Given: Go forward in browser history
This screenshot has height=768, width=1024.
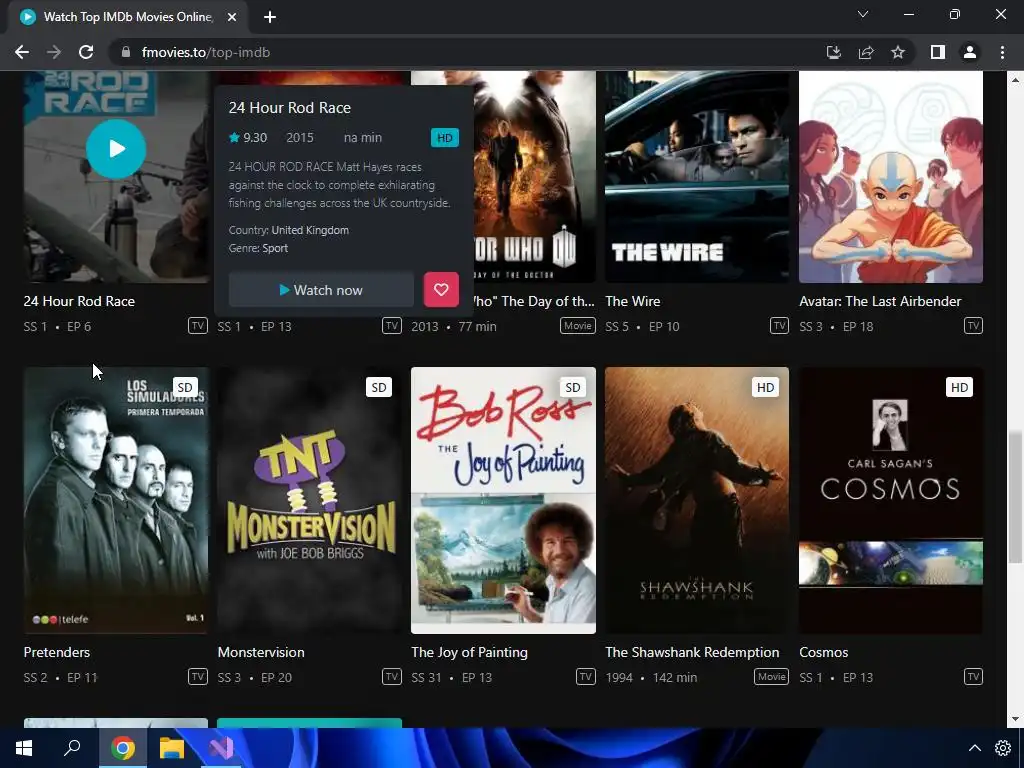Looking at the screenshot, I should point(54,52).
